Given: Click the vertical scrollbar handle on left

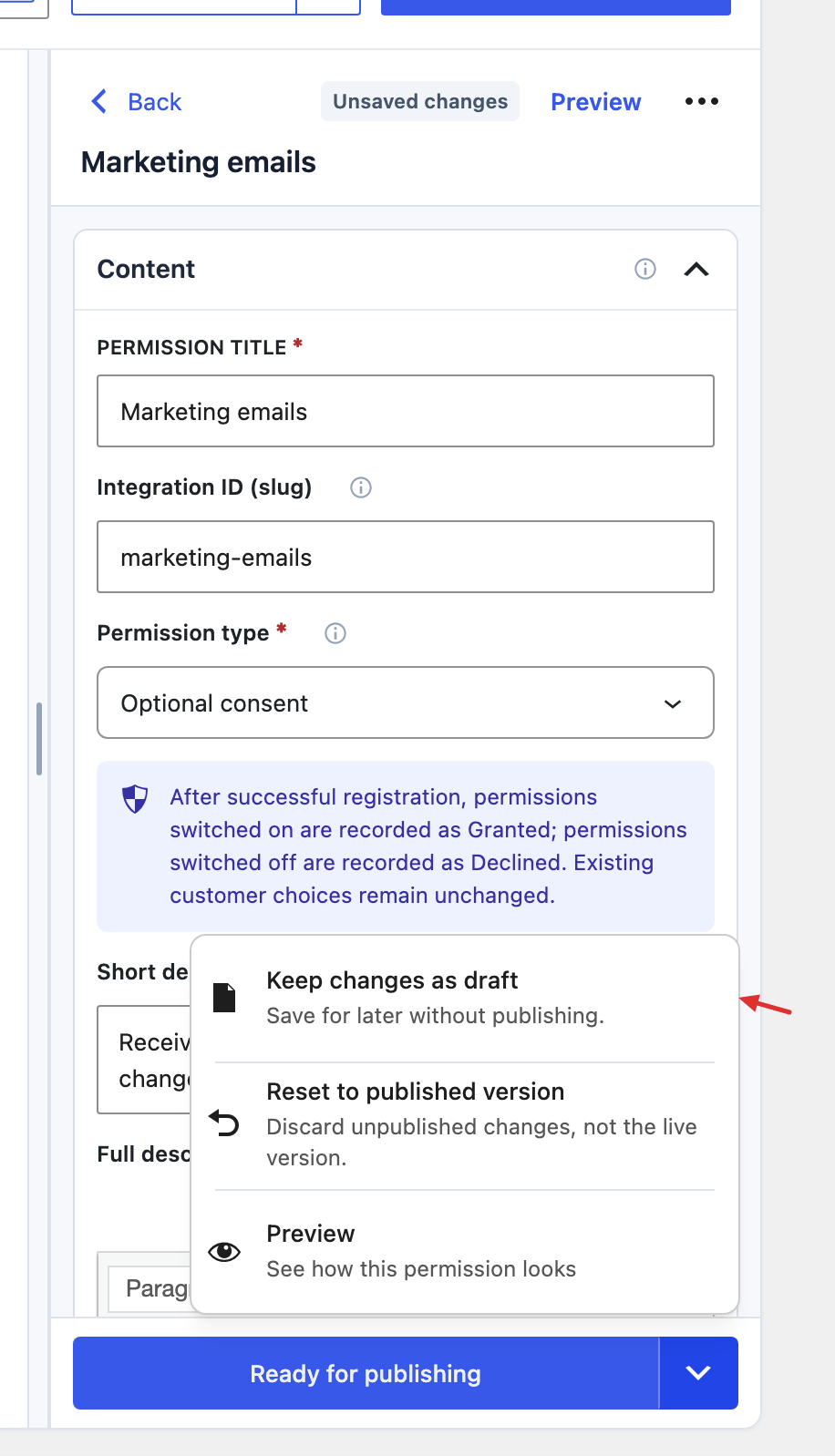Looking at the screenshot, I should point(39,738).
